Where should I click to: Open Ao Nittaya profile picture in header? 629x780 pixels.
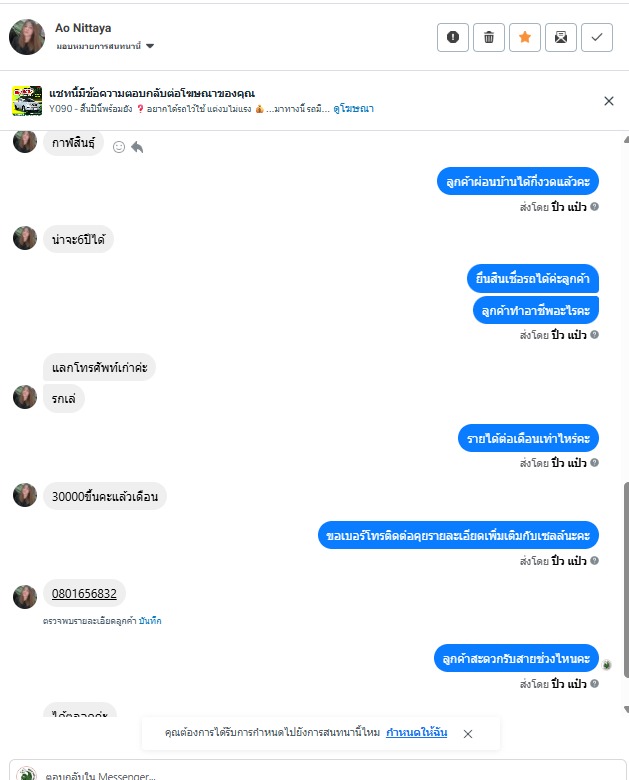pyautogui.click(x=27, y=37)
